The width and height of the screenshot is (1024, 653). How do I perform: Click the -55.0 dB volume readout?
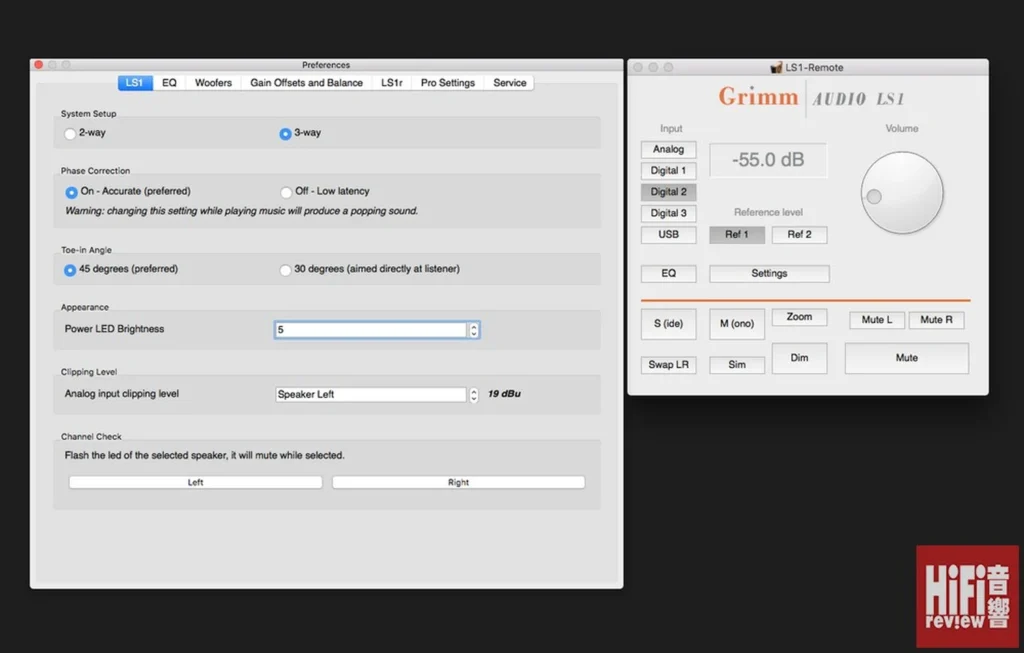coord(768,160)
